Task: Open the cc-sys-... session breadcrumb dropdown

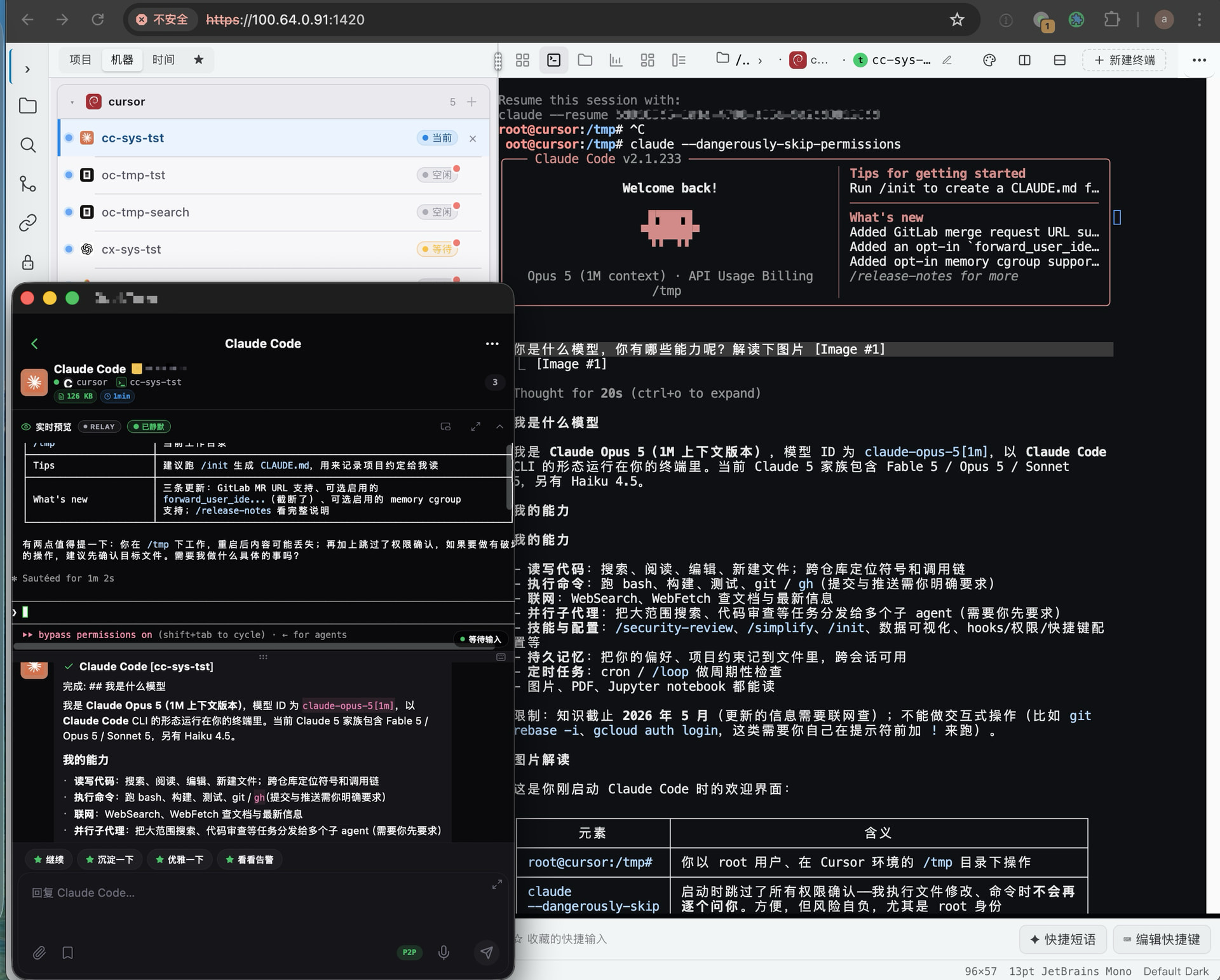Action: 892,60
